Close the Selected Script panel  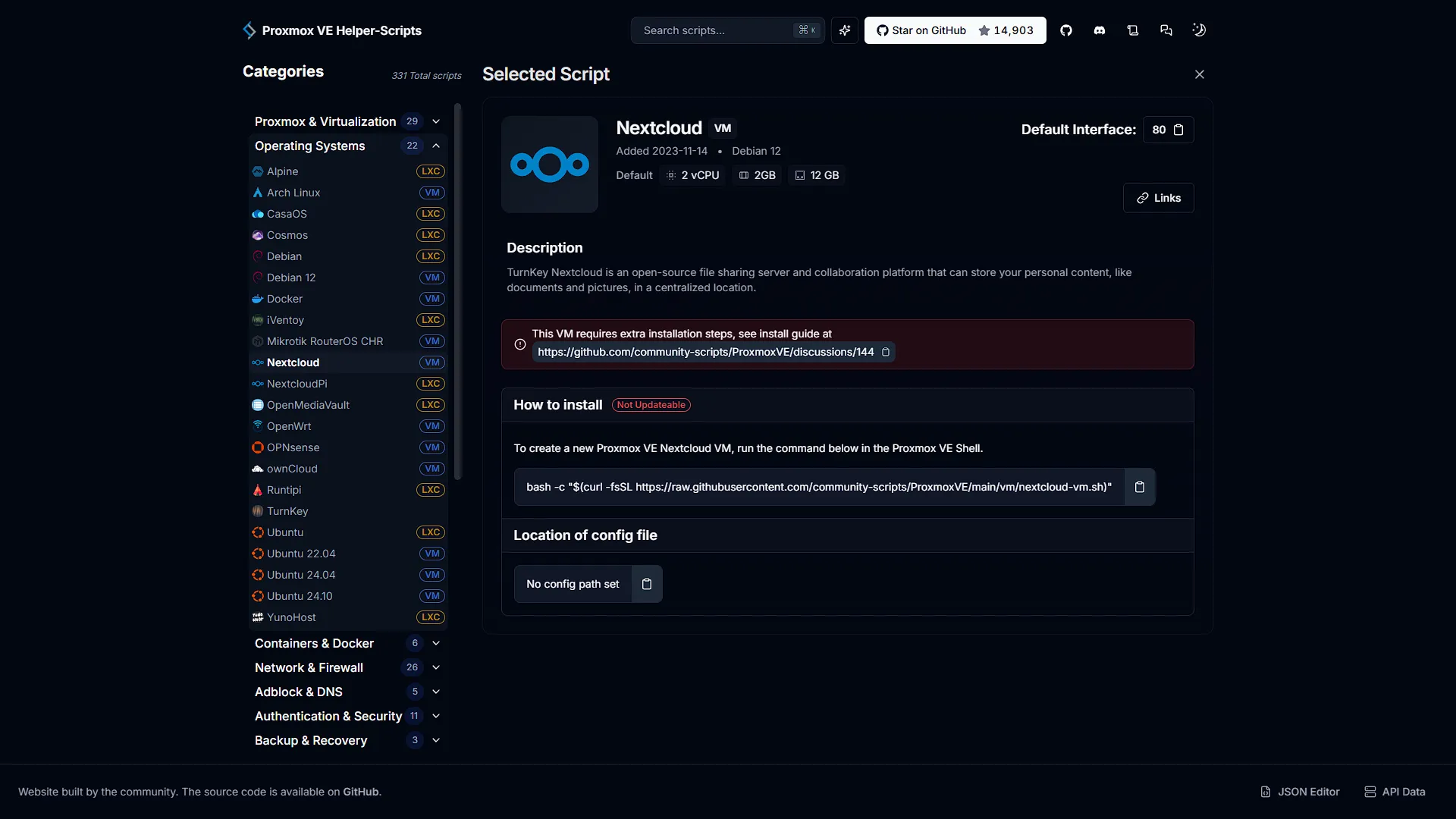1200,74
